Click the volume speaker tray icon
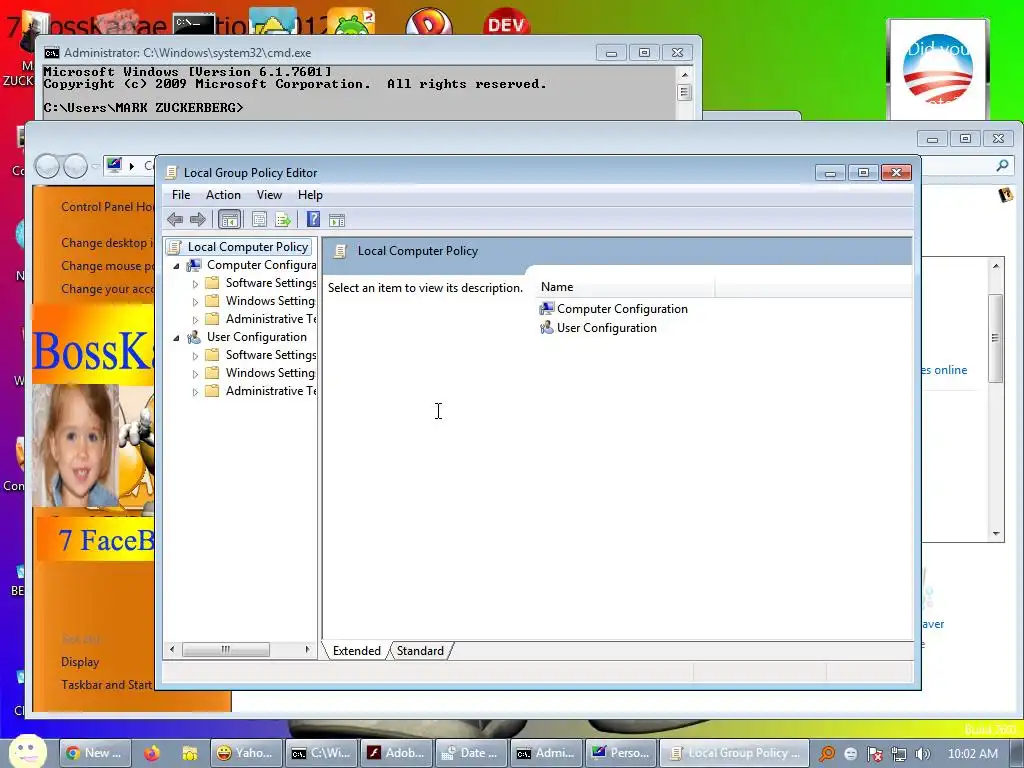This screenshot has width=1024, height=768. 923,754
